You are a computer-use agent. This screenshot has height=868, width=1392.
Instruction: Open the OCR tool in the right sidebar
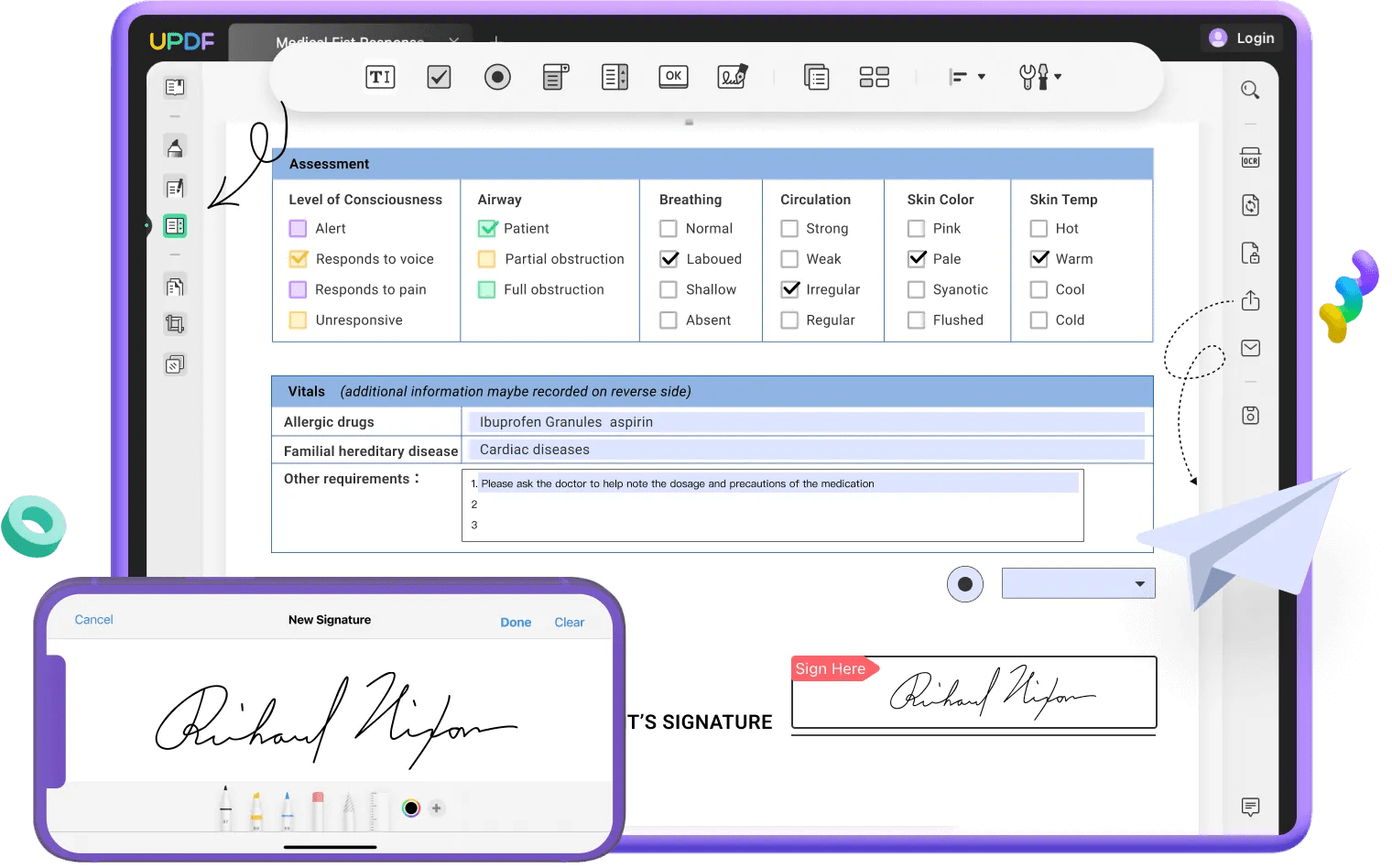click(1250, 157)
